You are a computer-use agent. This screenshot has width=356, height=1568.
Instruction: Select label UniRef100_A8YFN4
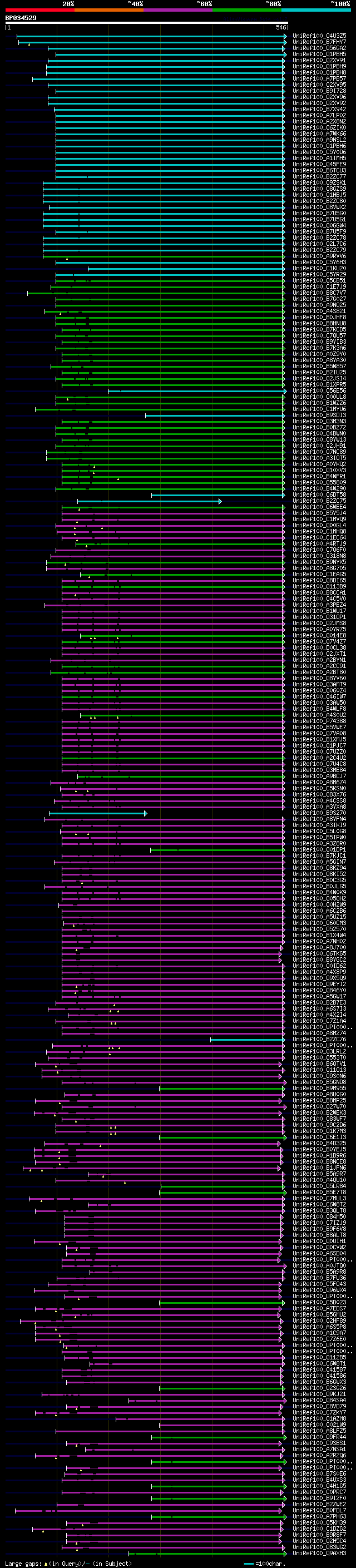coord(319,819)
